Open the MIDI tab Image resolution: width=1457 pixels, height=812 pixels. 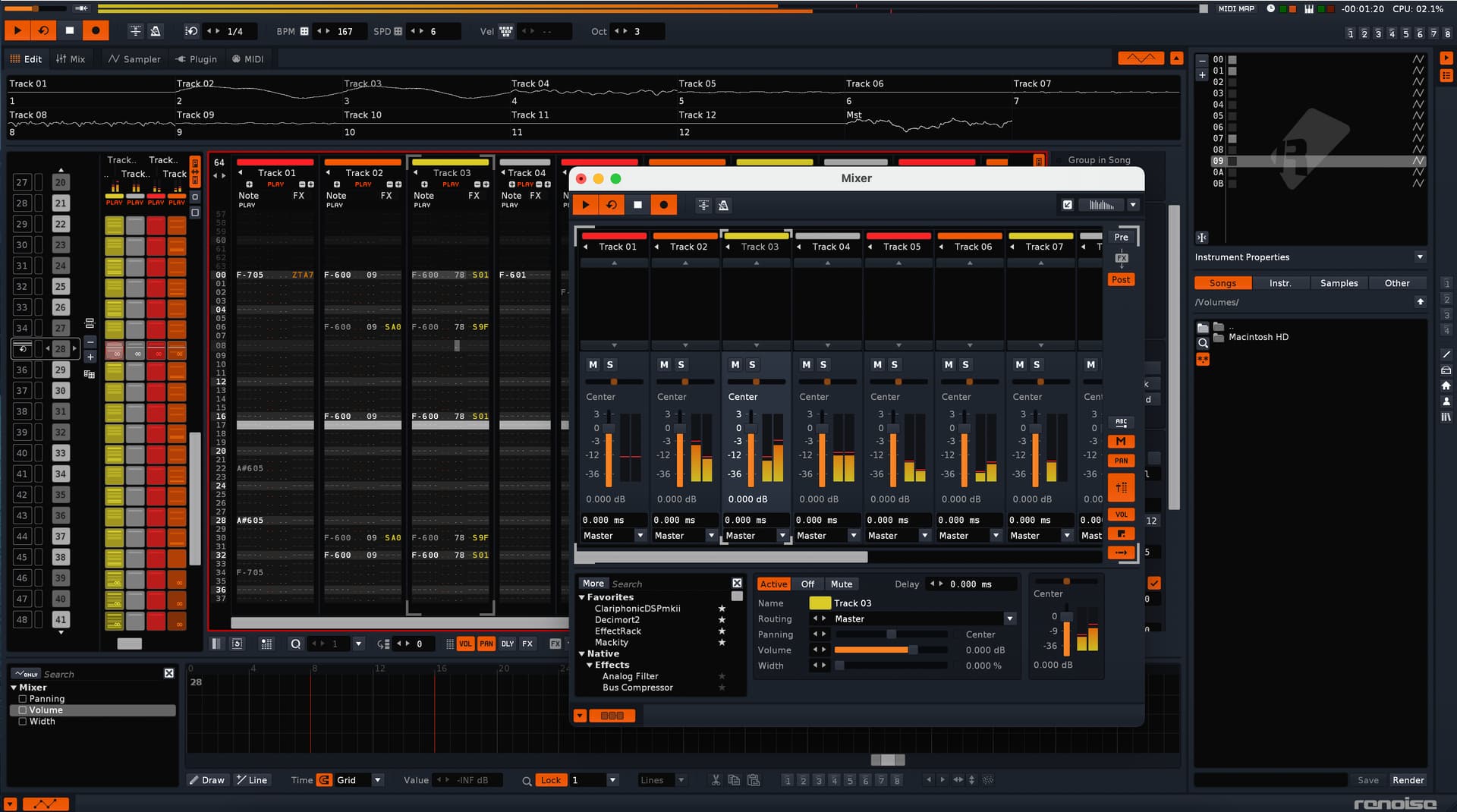tap(247, 58)
